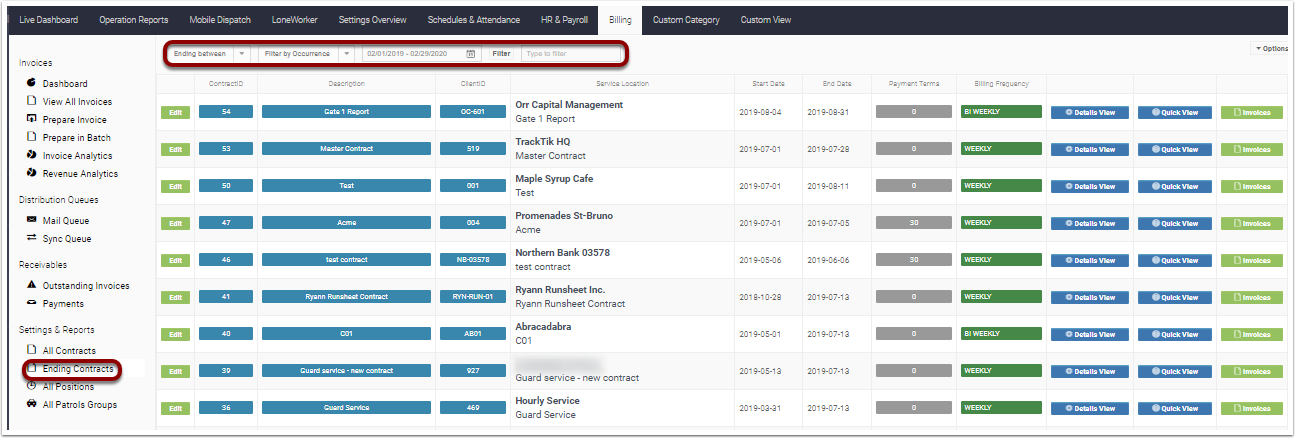Click the payment terms 30 badge for Promenades St-Bruno
The width and height of the screenshot is (1295, 438).
click(x=914, y=223)
